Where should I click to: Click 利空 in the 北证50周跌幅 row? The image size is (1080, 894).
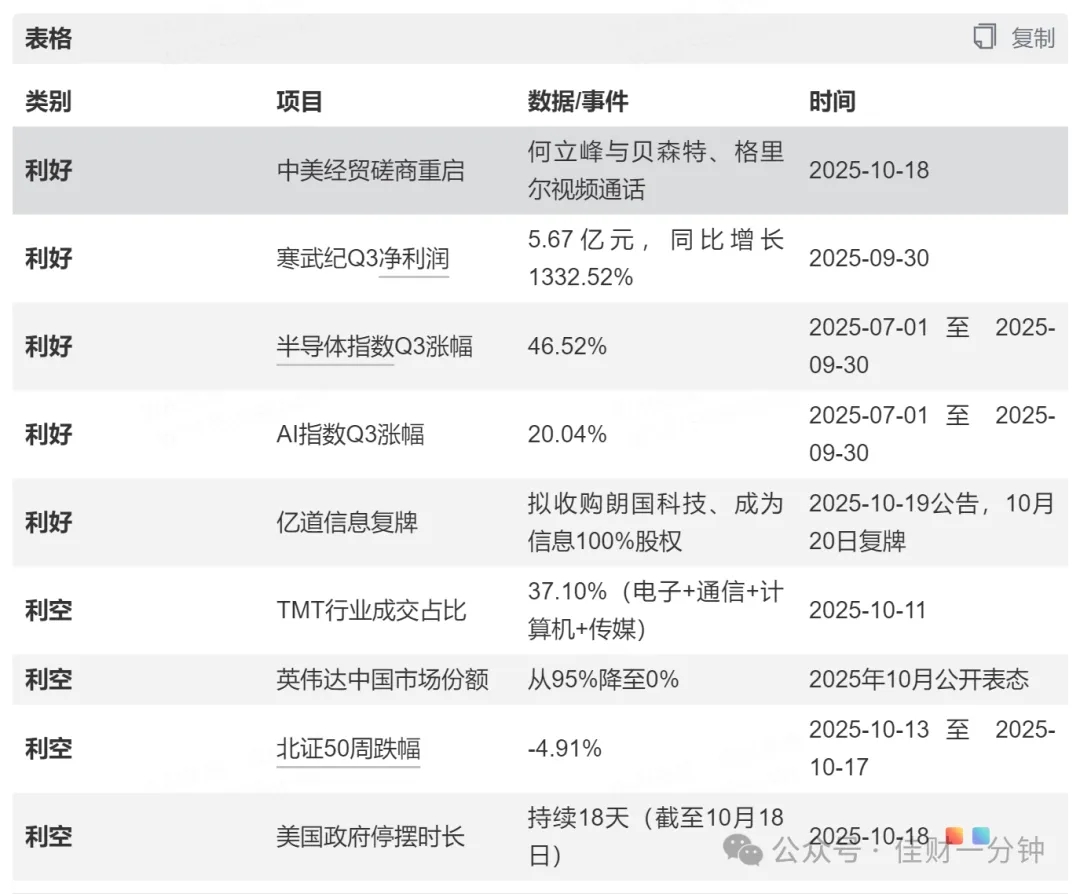point(48,748)
